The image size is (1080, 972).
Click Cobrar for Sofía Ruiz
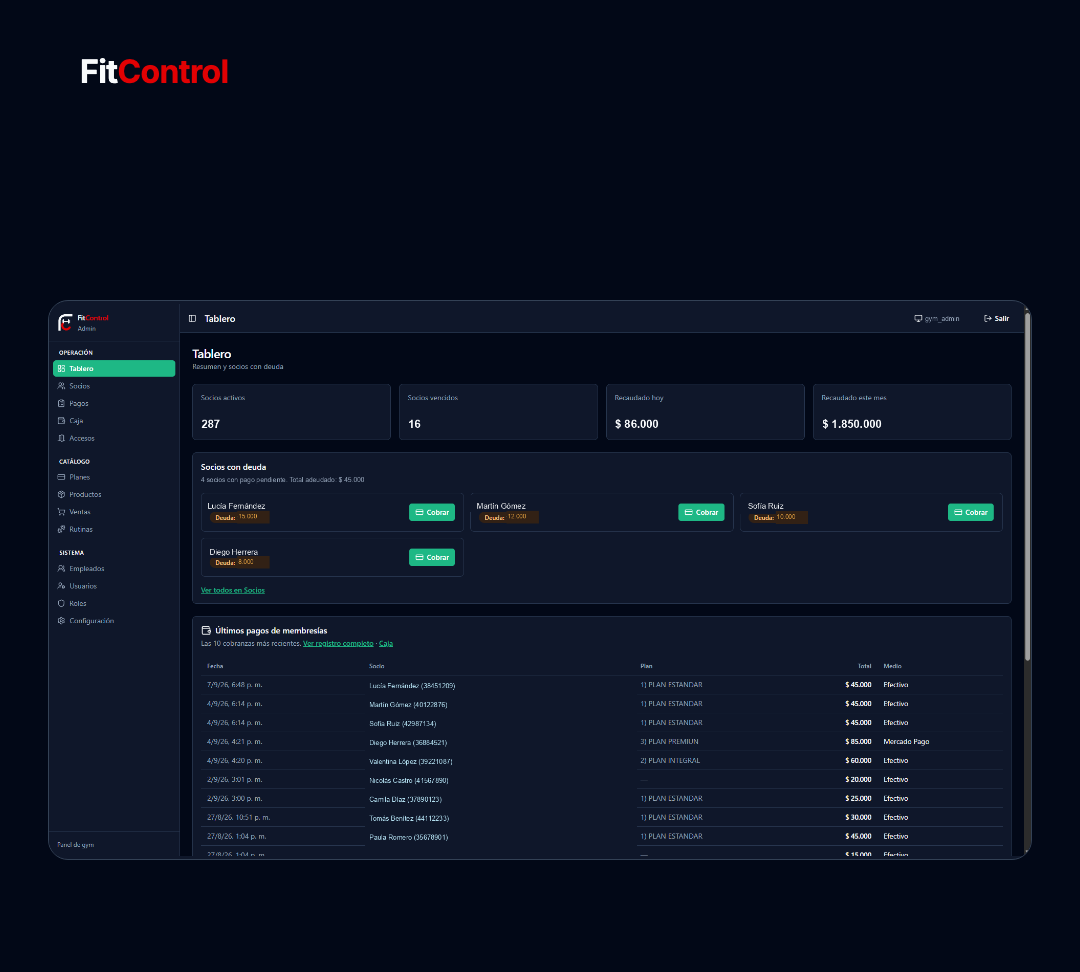click(970, 513)
